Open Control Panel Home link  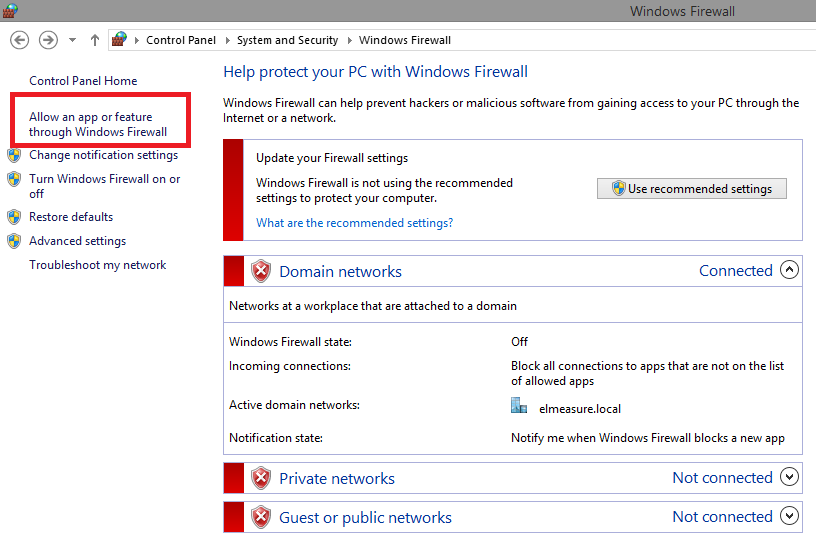[83, 81]
